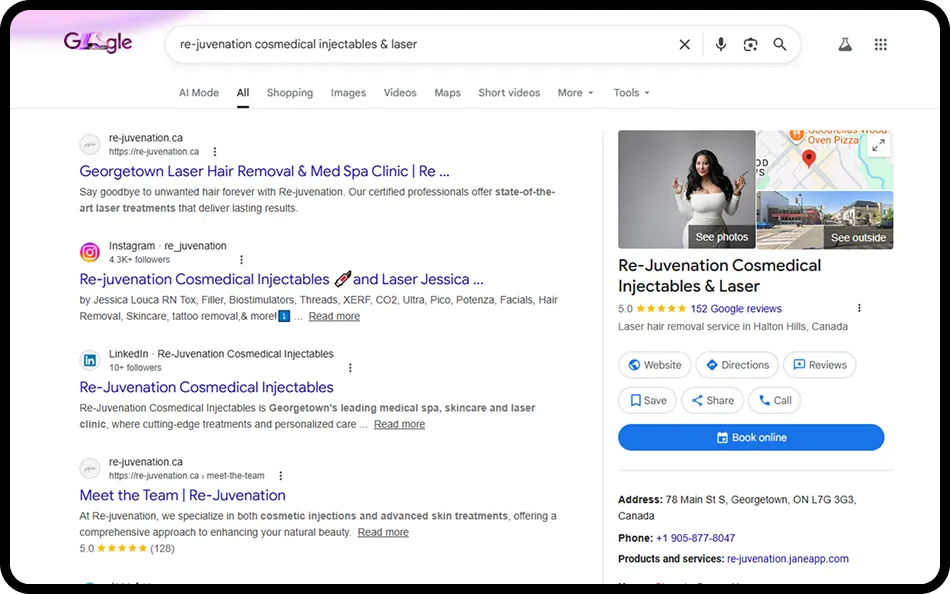The image size is (950, 594).
Task: Clear the search query with the X icon
Action: [684, 44]
